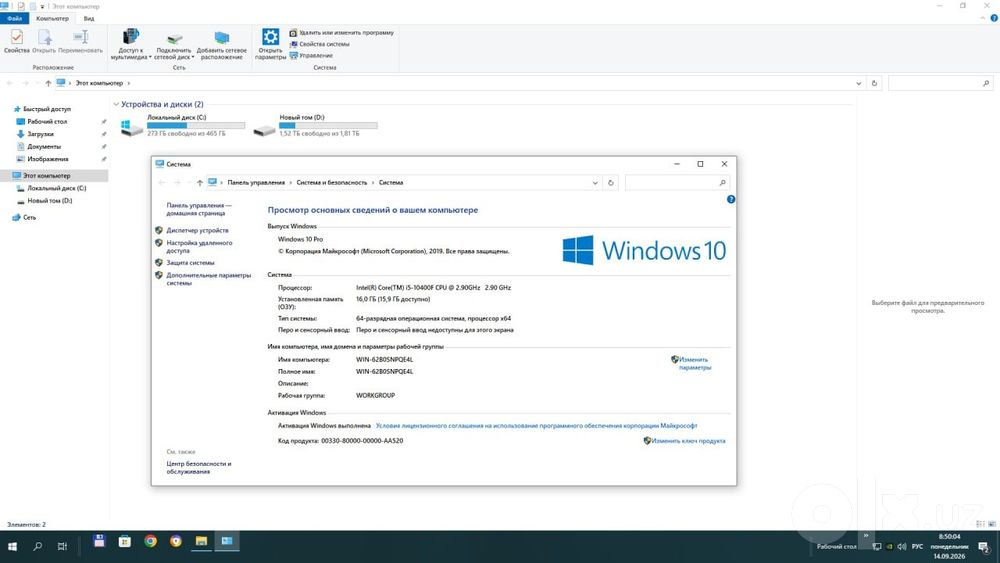Open Защита системы
Screen dimensions: 1000x563
click(190, 263)
